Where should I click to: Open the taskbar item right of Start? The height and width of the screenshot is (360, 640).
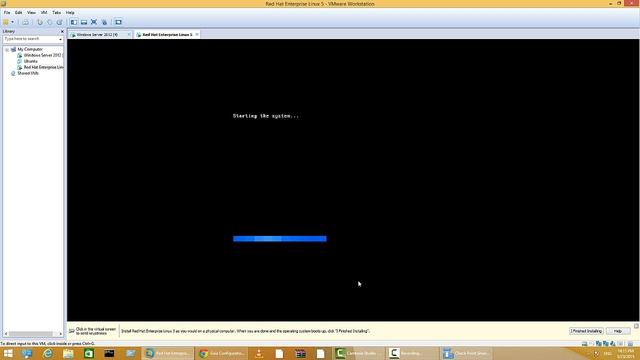27,353
